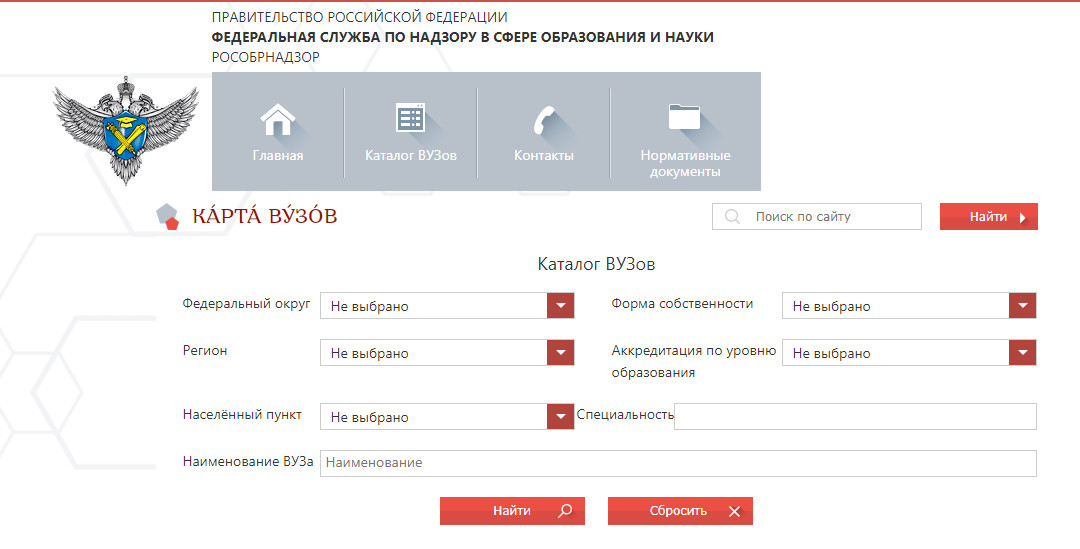Expand the Населённый пункт dropdown arrow
Screen dimensions: 1080x549
(x=561, y=417)
